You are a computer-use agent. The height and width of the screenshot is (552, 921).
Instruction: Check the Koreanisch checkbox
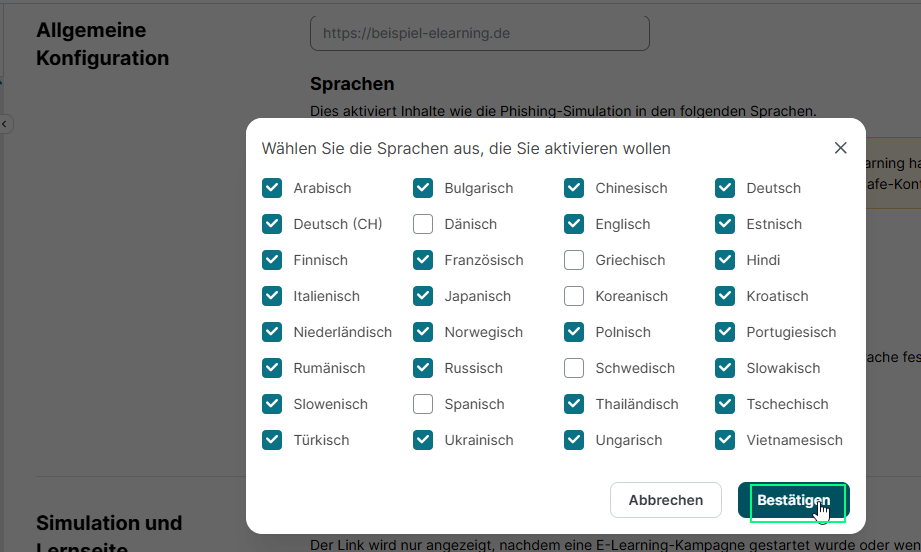[x=574, y=296]
